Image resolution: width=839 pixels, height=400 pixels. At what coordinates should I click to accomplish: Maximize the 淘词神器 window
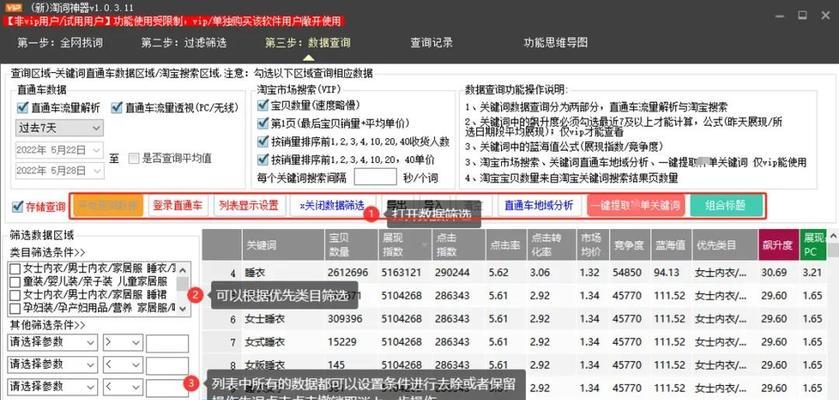coord(802,16)
